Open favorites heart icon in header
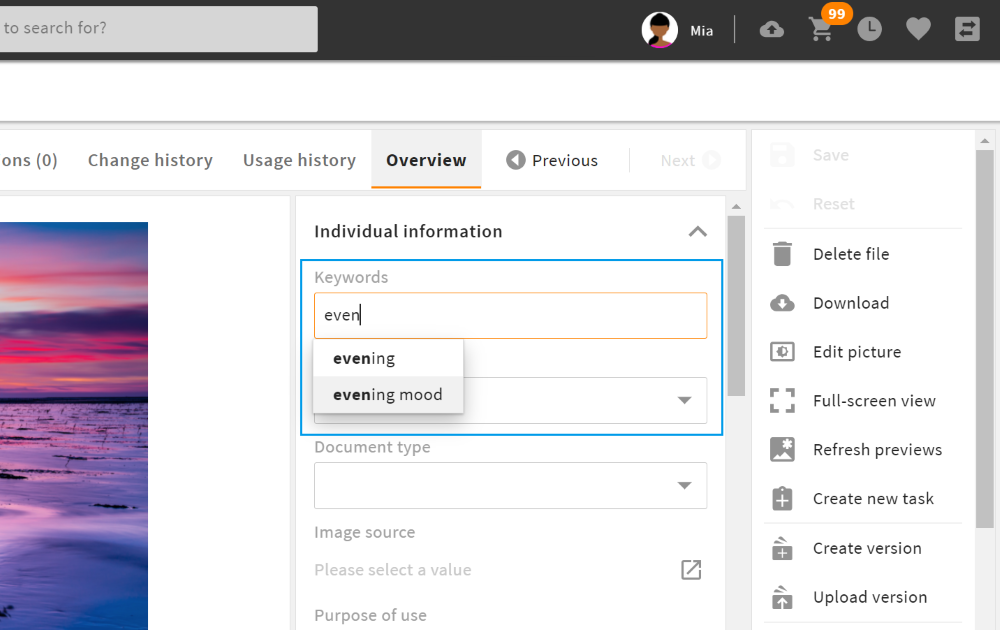This screenshot has height=630, width=1000. (x=918, y=30)
